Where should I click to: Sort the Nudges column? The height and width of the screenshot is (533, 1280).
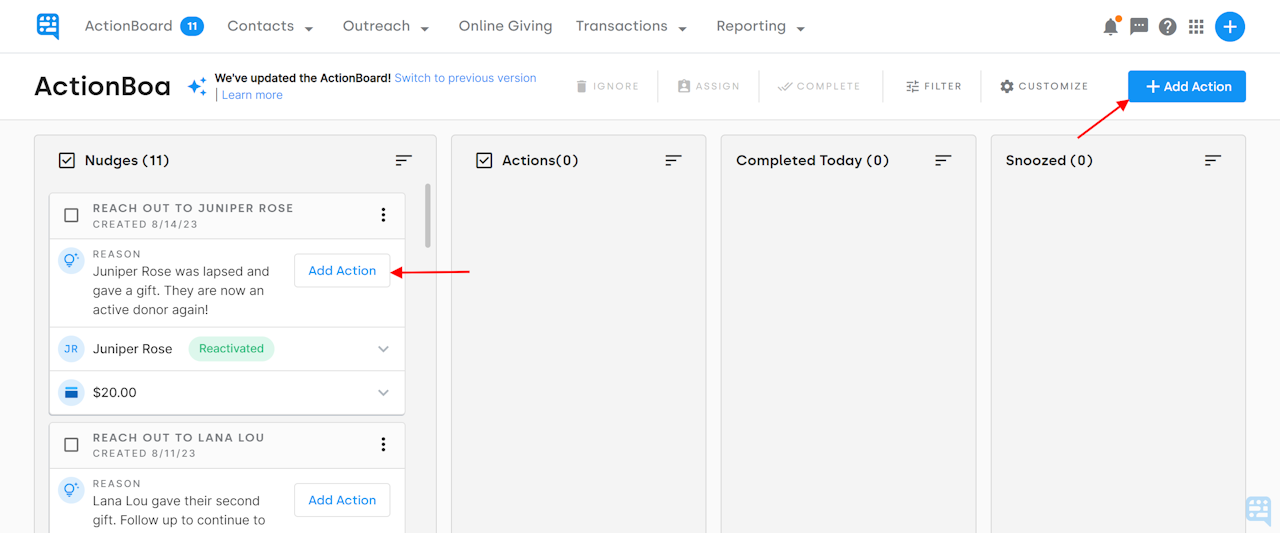pyautogui.click(x=403, y=160)
